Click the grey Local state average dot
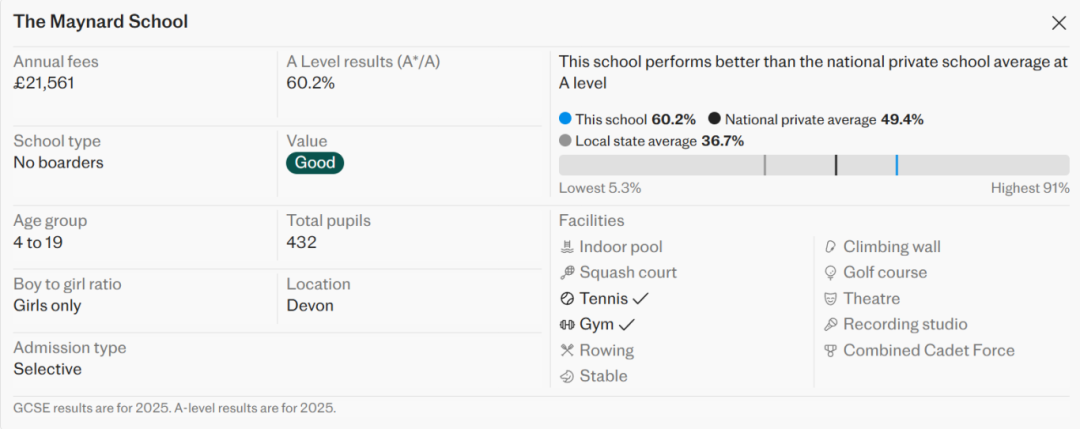1080x429 pixels. click(x=565, y=141)
